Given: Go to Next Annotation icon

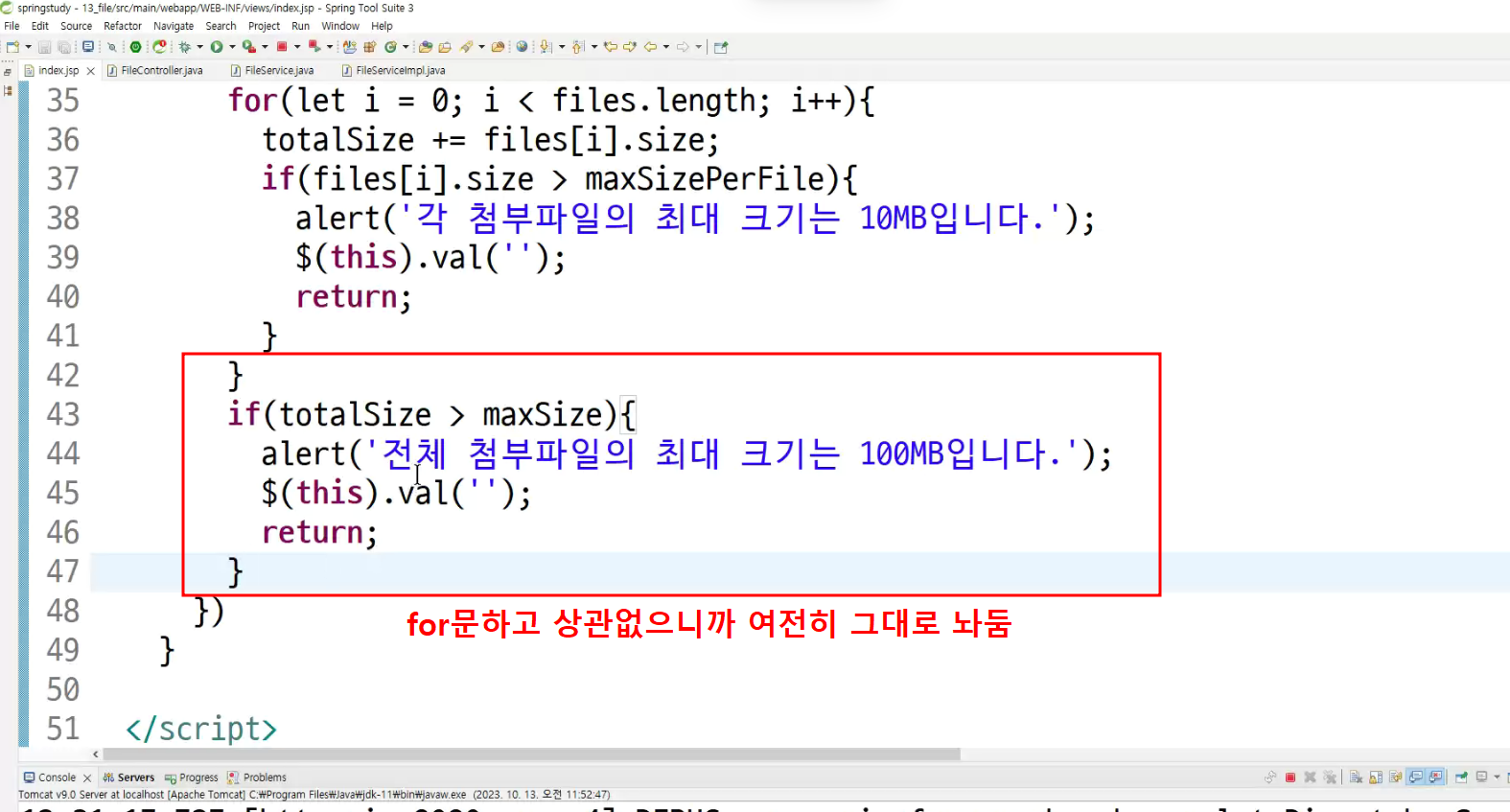Looking at the screenshot, I should click(x=546, y=47).
